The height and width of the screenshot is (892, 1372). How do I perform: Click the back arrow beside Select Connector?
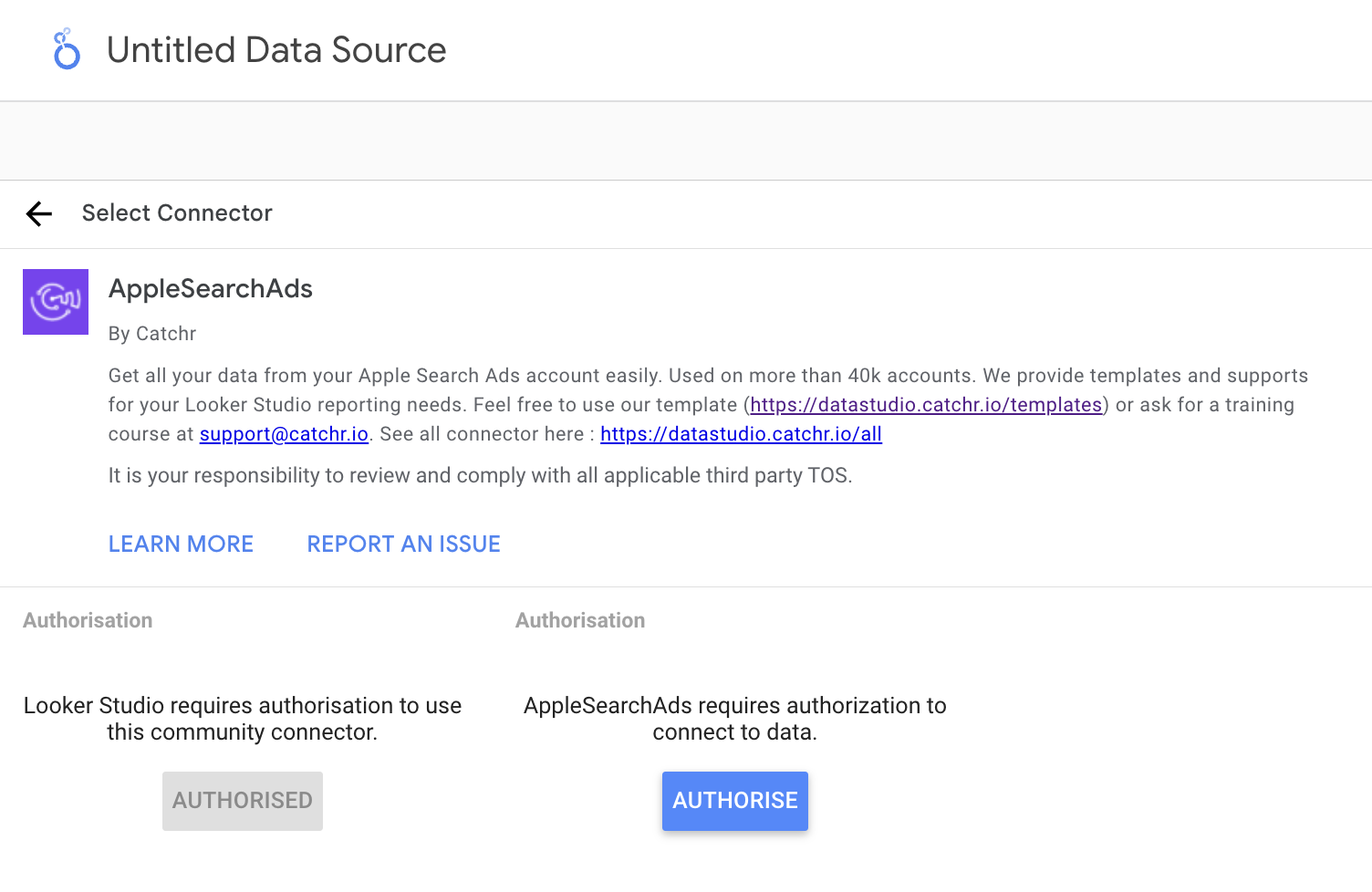click(x=38, y=213)
